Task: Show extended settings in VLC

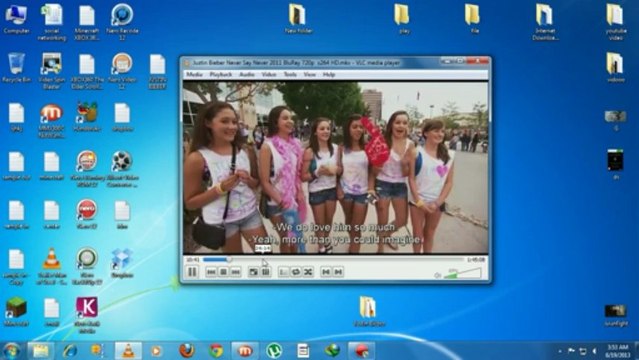Action: [265, 272]
